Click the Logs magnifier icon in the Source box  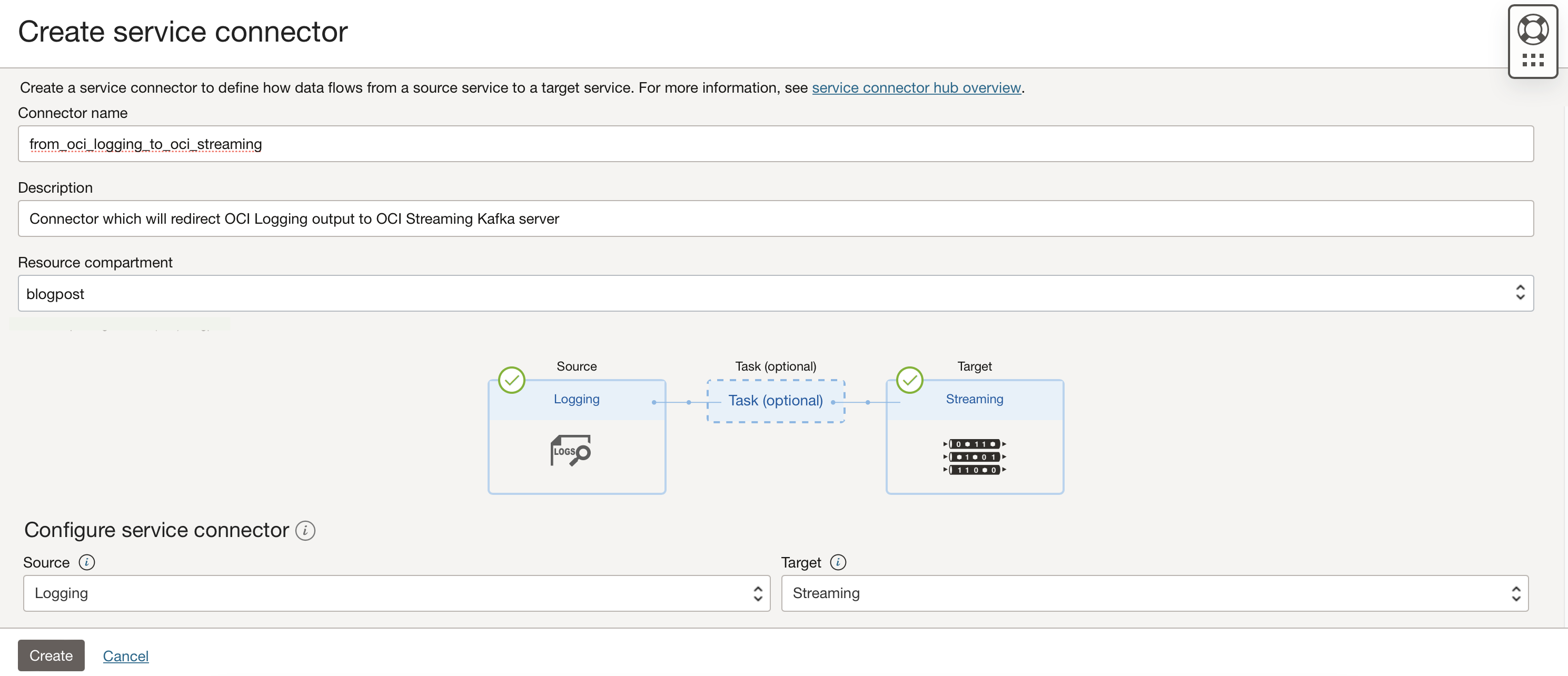click(570, 451)
